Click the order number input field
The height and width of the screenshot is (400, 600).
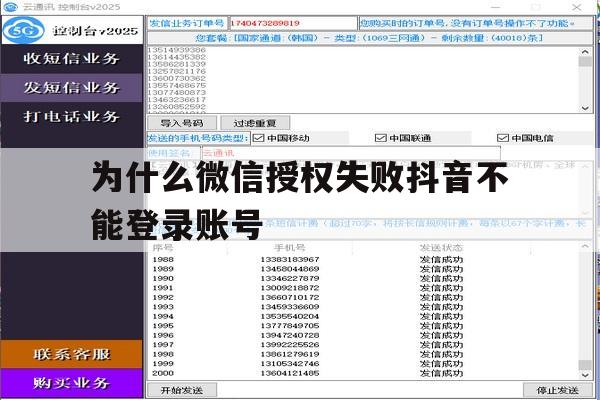(293, 23)
